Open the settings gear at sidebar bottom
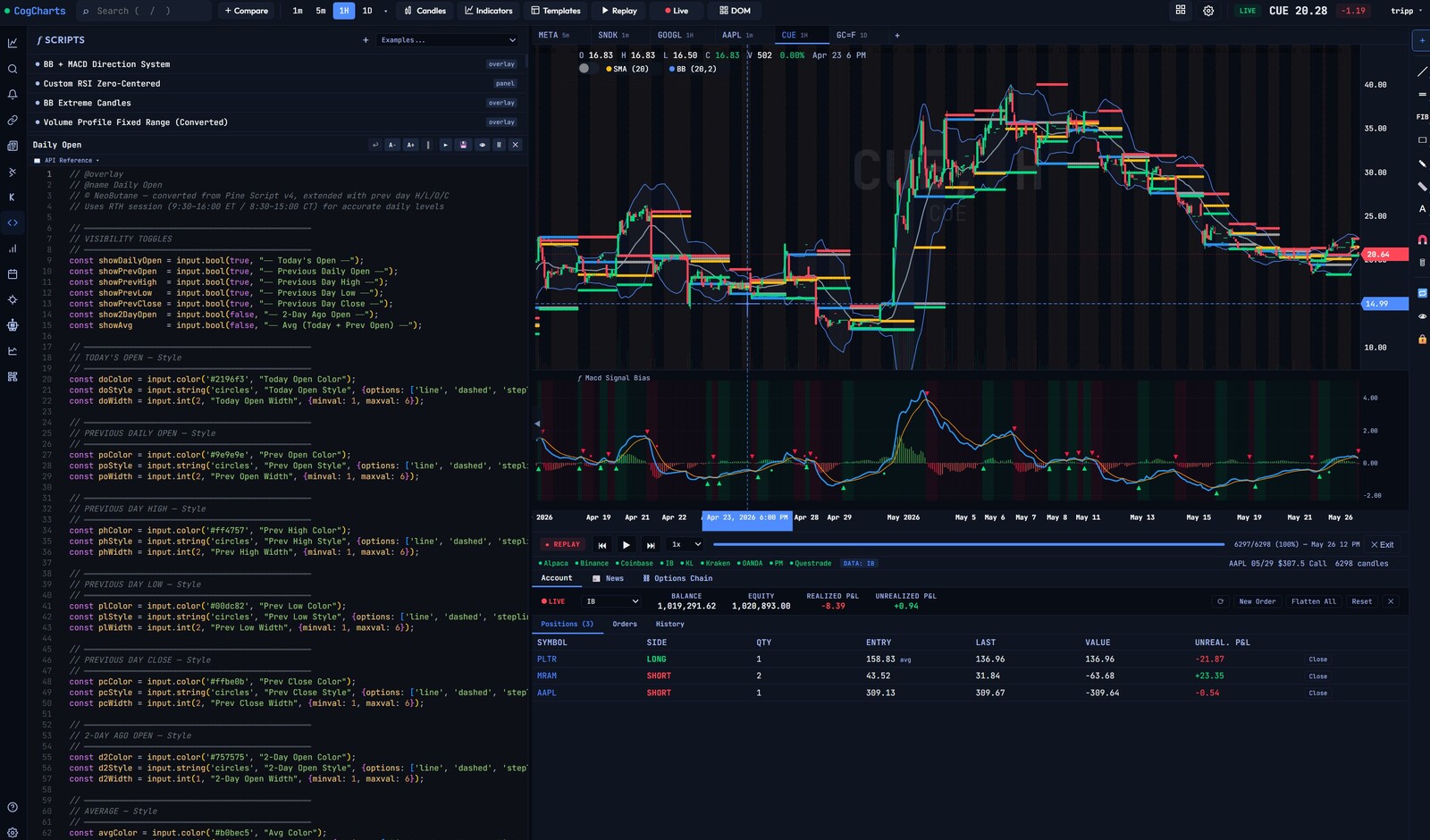Image resolution: width=1430 pixels, height=840 pixels. [13, 832]
